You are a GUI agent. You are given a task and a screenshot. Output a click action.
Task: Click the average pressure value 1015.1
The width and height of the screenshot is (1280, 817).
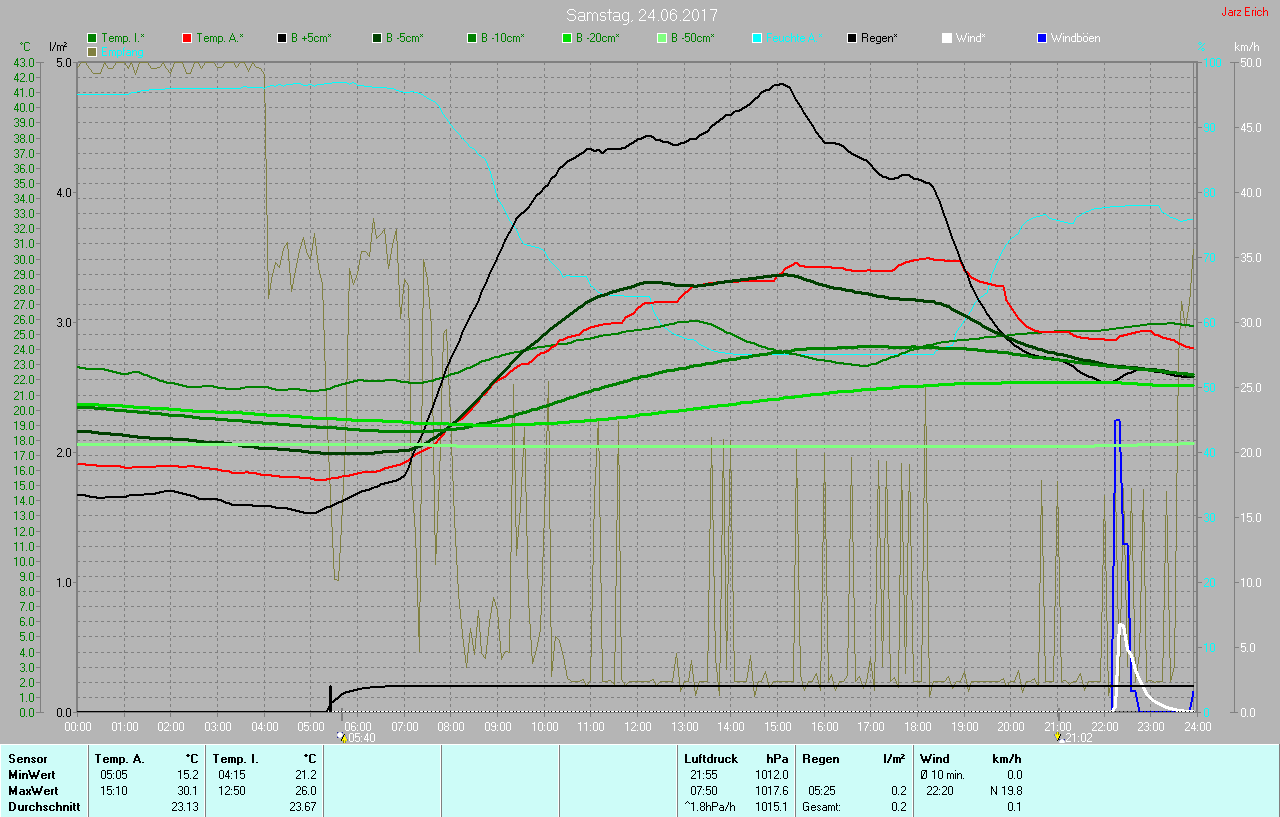tap(772, 807)
